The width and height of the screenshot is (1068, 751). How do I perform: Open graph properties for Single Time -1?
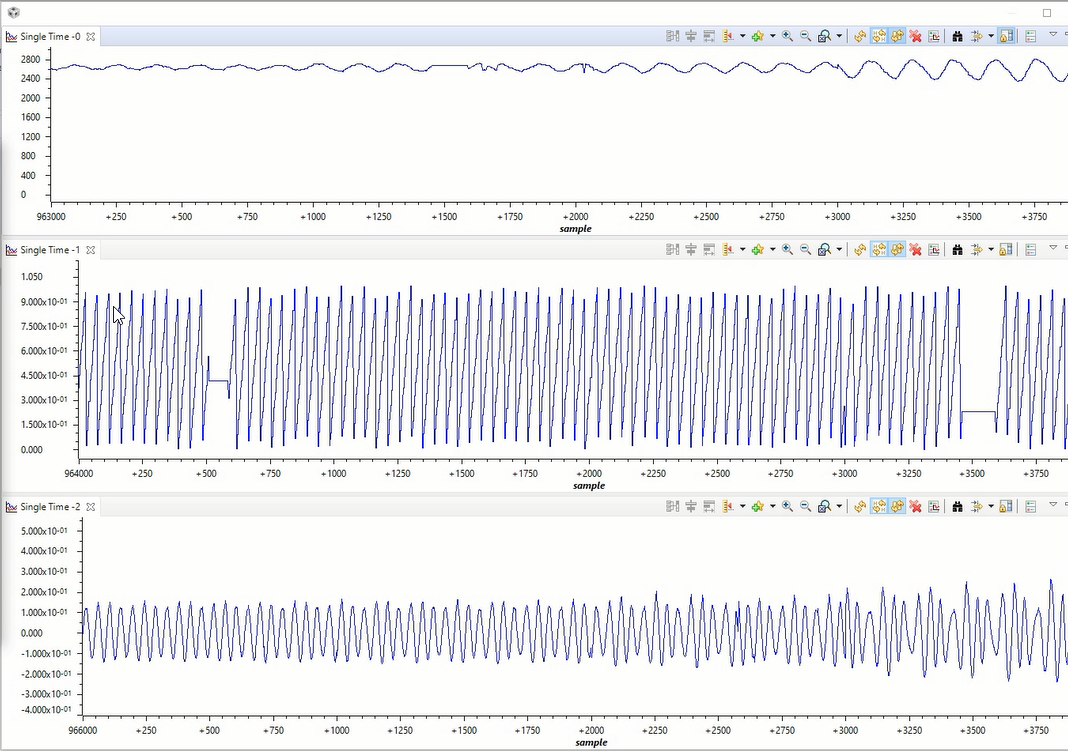[934, 250]
